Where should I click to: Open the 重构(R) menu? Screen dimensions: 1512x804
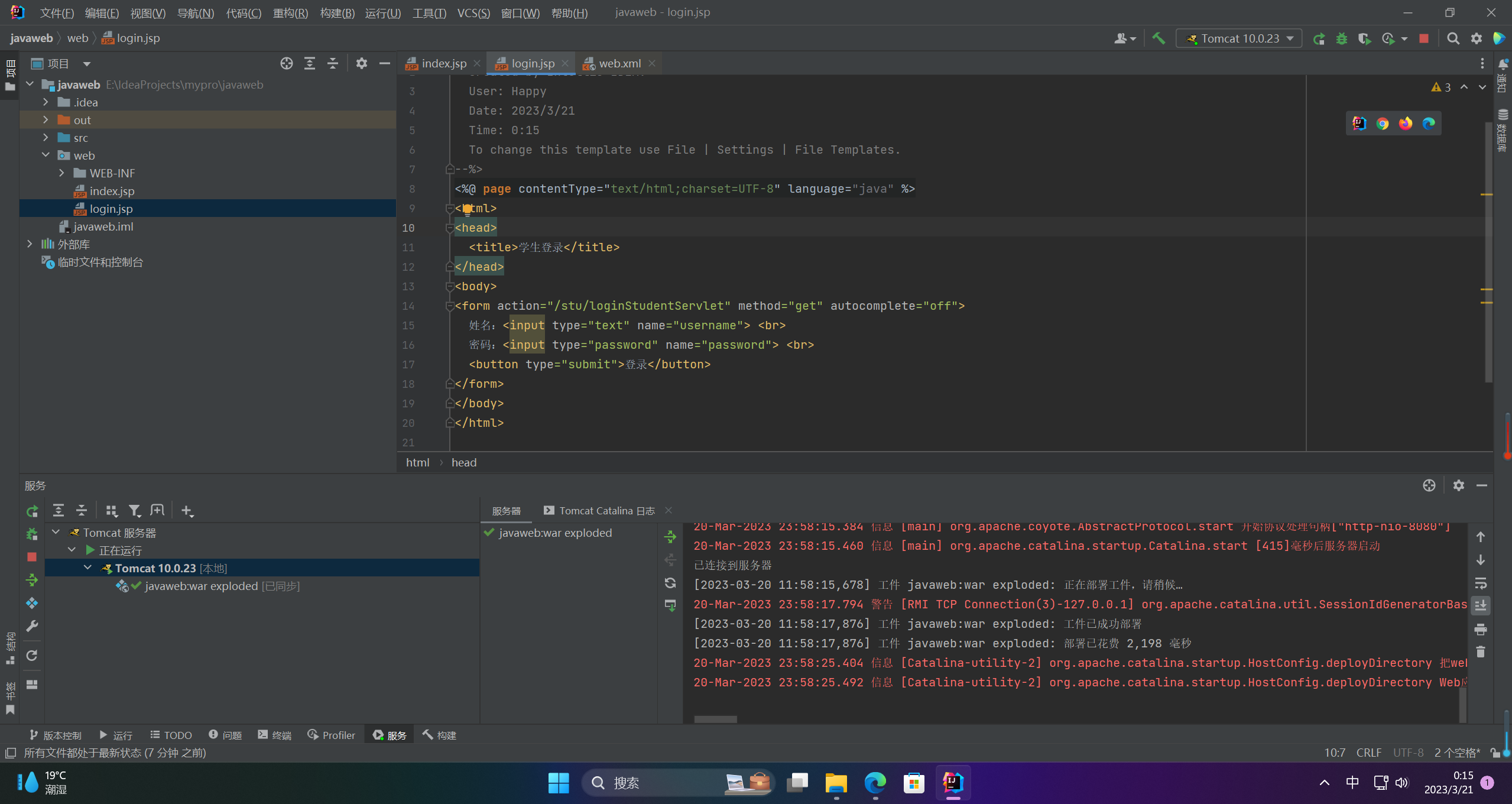coord(290,12)
